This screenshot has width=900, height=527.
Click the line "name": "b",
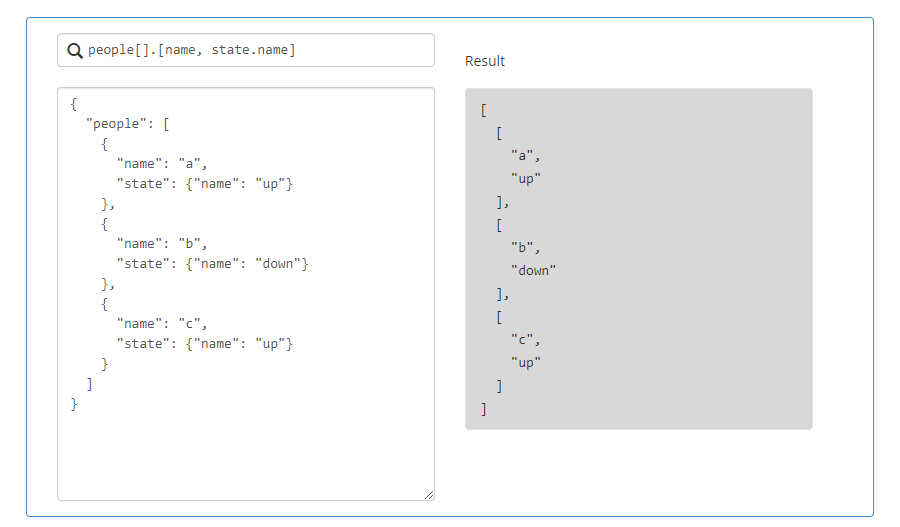click(162, 244)
